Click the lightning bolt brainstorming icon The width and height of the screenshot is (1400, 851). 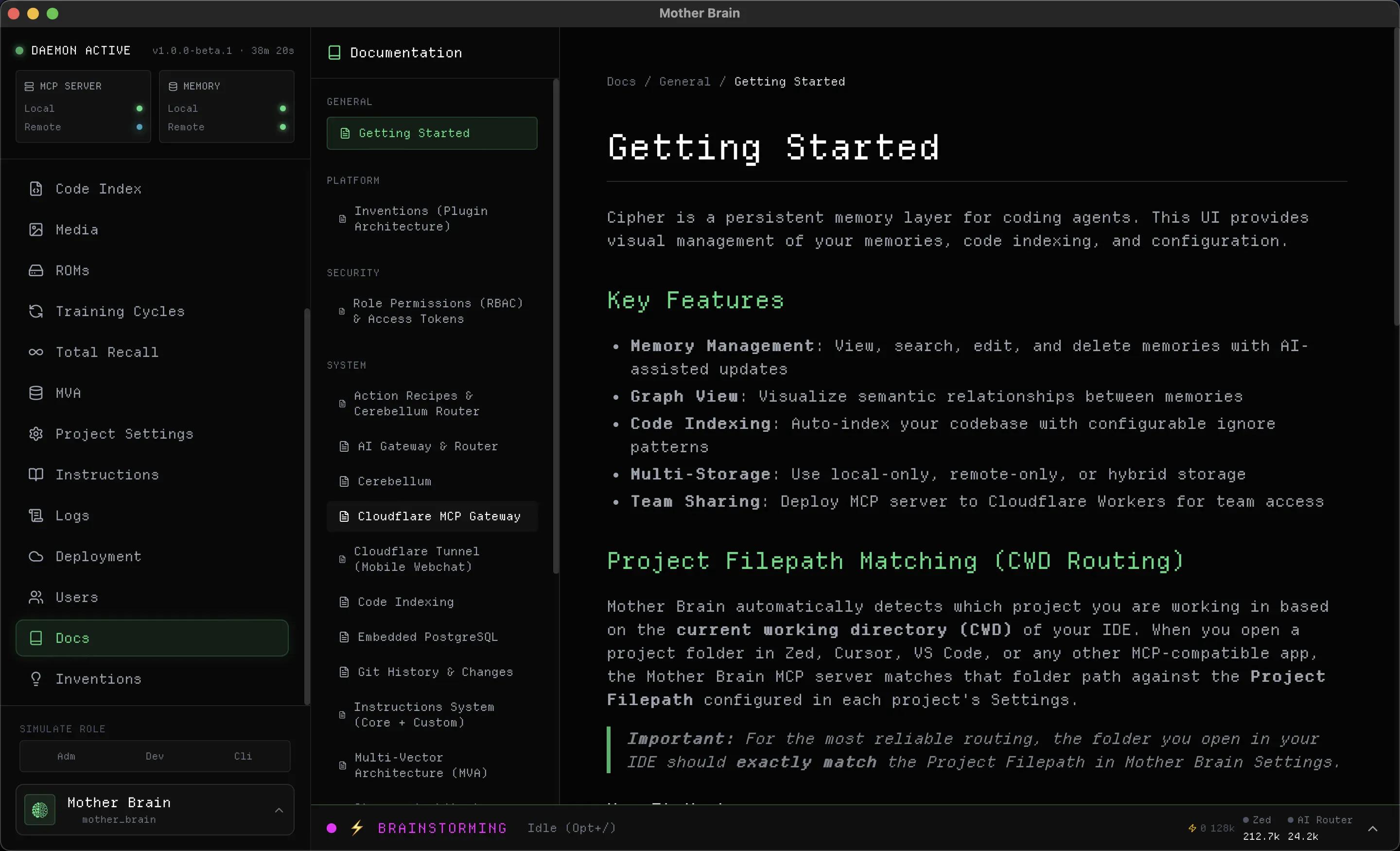pos(357,828)
